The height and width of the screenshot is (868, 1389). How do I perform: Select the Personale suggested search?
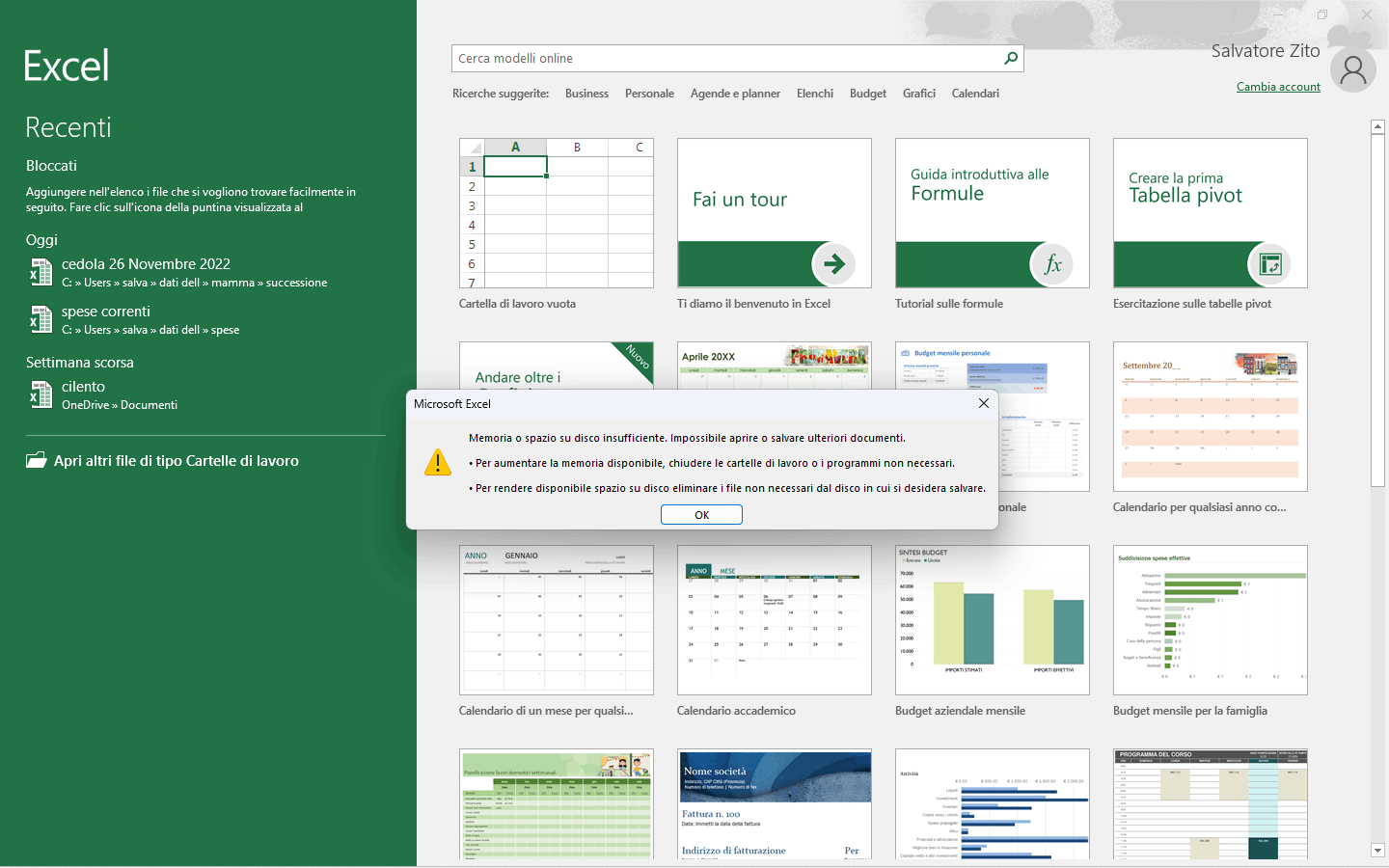(649, 94)
